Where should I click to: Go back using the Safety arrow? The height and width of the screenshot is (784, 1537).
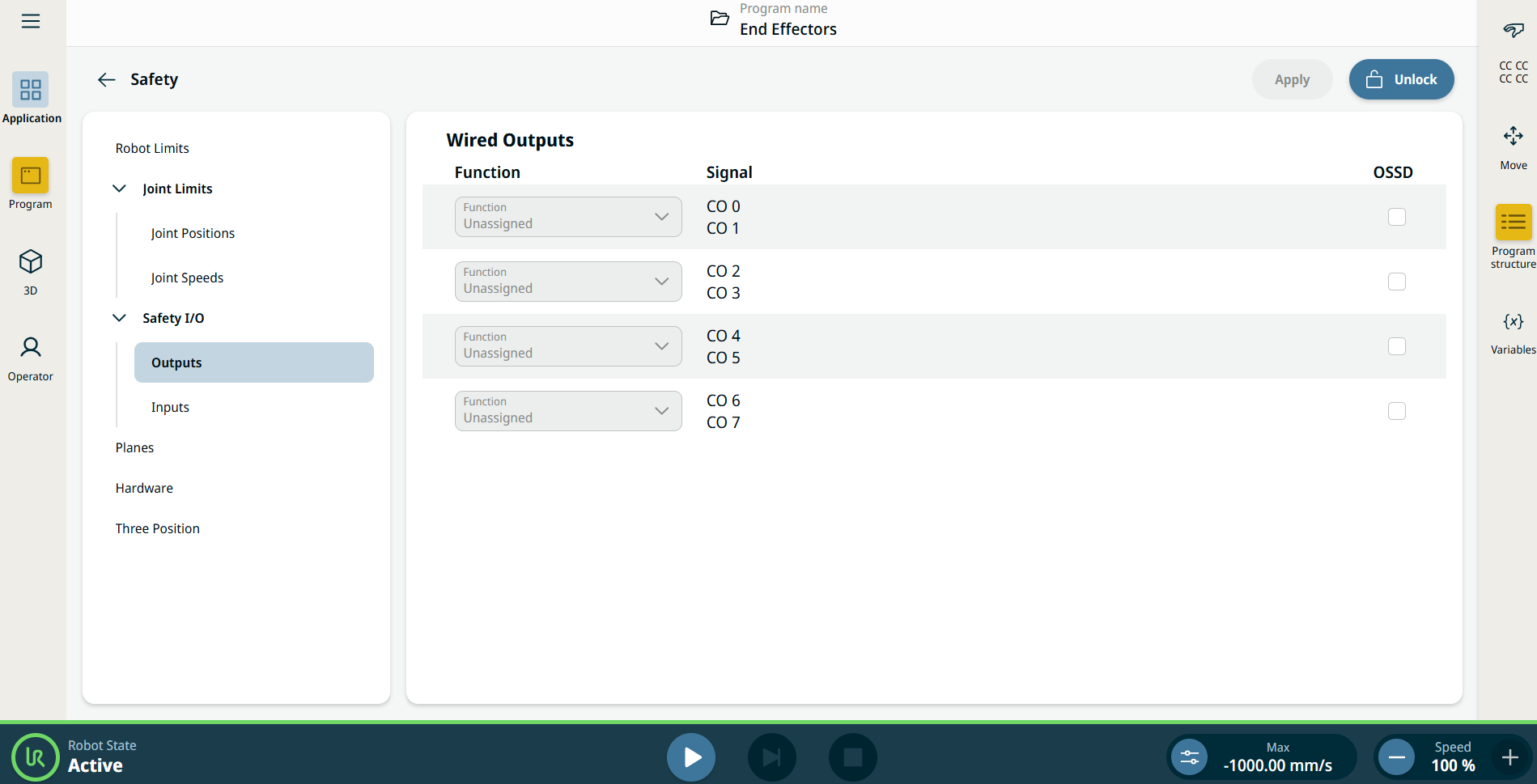106,79
